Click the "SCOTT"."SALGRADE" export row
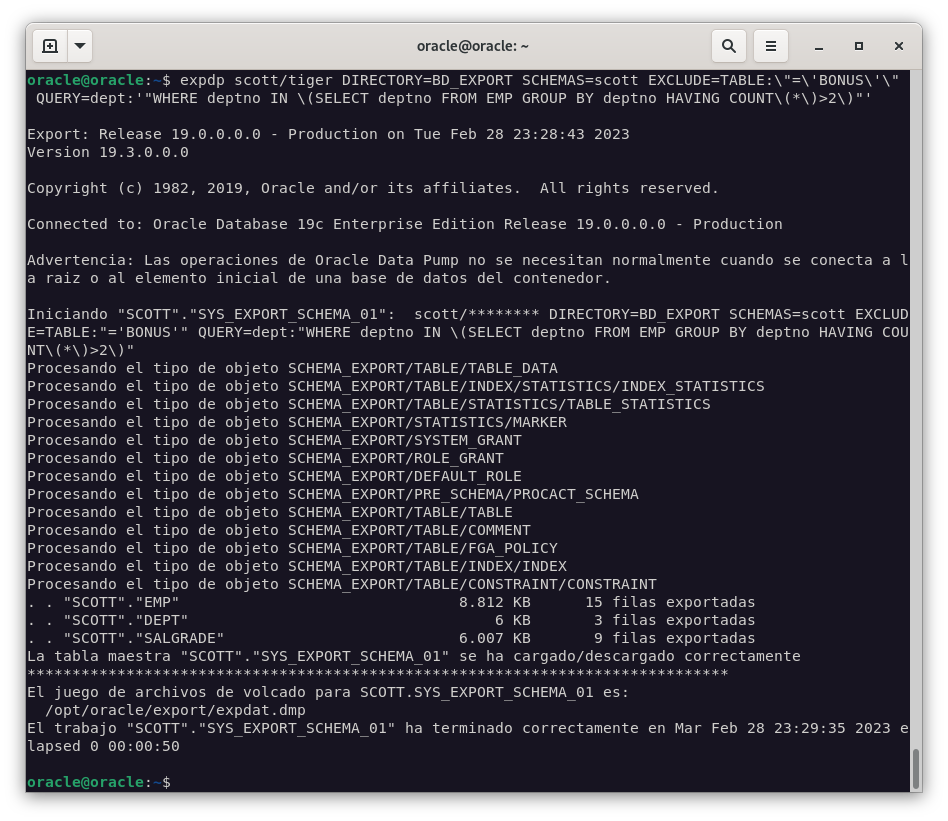 (390, 638)
